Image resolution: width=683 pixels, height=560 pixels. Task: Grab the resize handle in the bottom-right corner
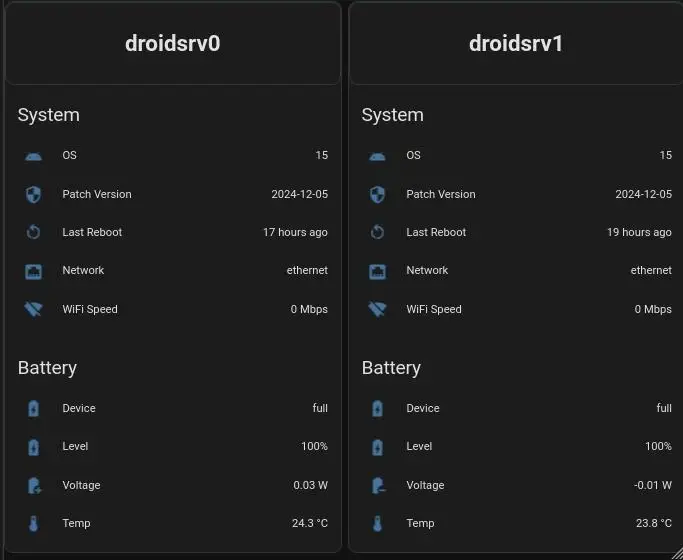pyautogui.click(x=677, y=553)
